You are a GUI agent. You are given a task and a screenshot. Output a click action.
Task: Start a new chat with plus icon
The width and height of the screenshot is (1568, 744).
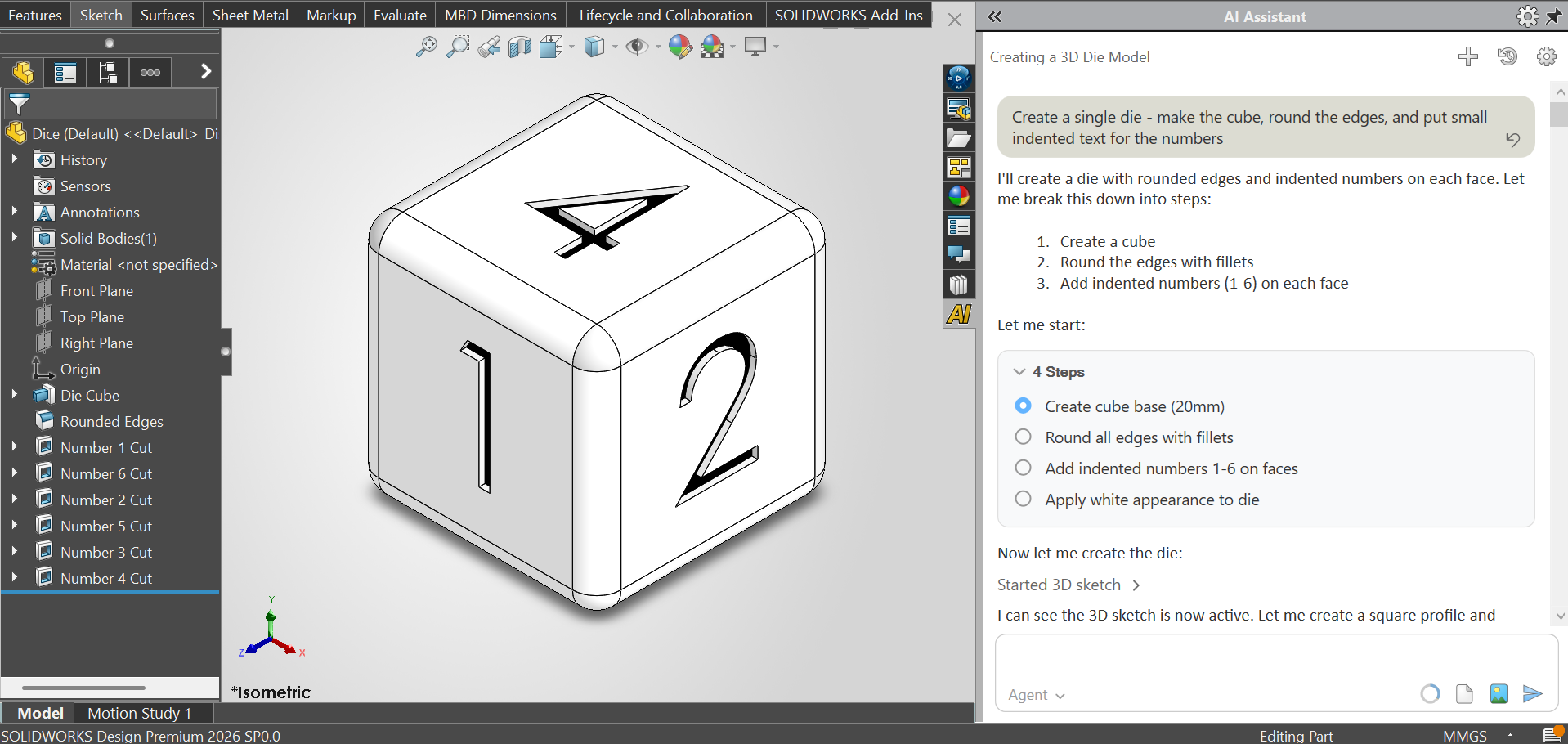pyautogui.click(x=1468, y=56)
